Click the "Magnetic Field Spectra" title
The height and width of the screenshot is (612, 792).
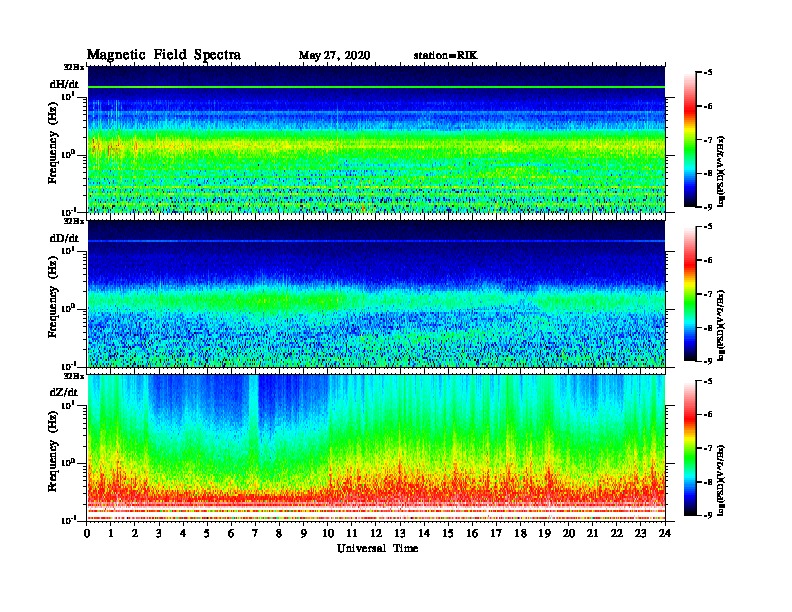point(164,55)
